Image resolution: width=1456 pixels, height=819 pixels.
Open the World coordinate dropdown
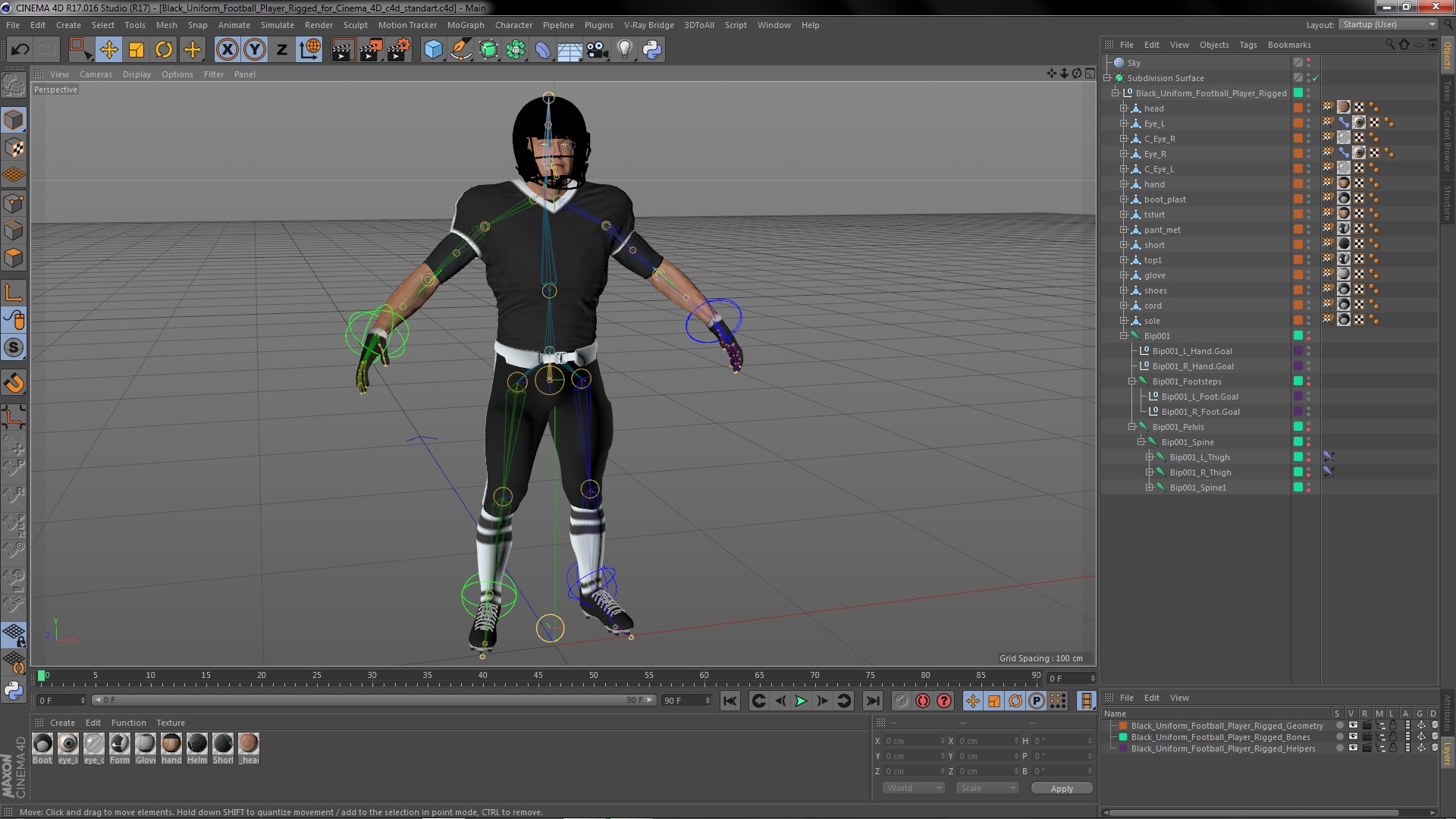914,788
